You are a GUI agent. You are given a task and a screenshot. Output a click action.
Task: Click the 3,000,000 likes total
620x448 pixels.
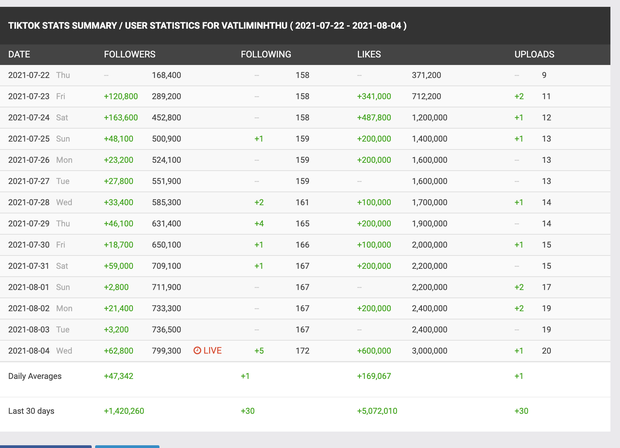(x=429, y=351)
